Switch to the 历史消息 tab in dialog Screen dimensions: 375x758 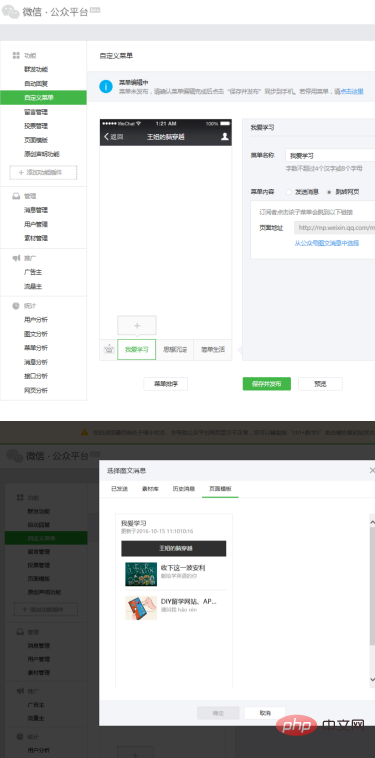click(184, 489)
